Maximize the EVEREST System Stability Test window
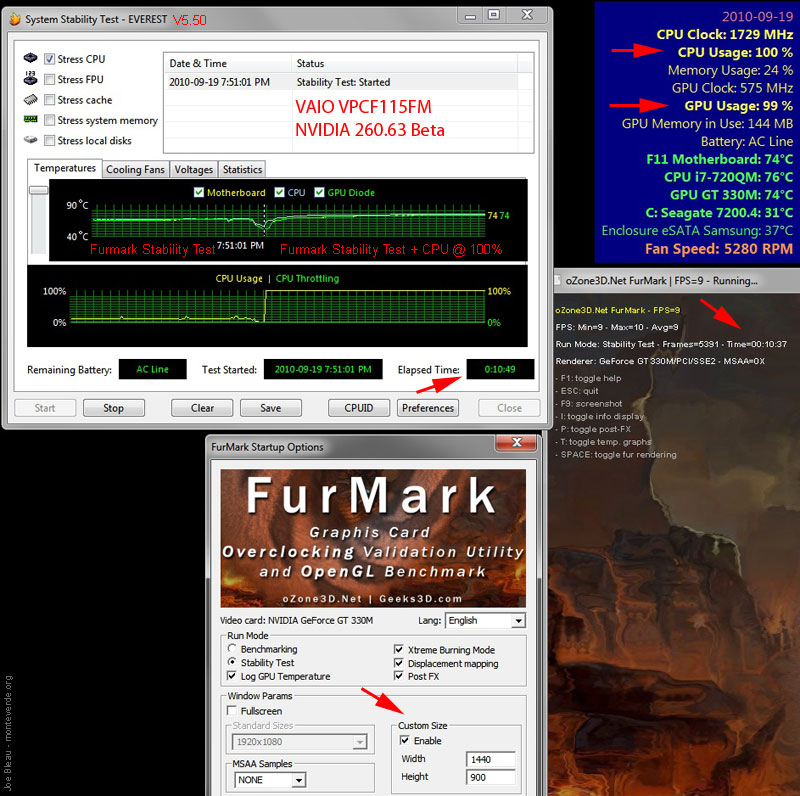The height and width of the screenshot is (796, 800). (494, 15)
